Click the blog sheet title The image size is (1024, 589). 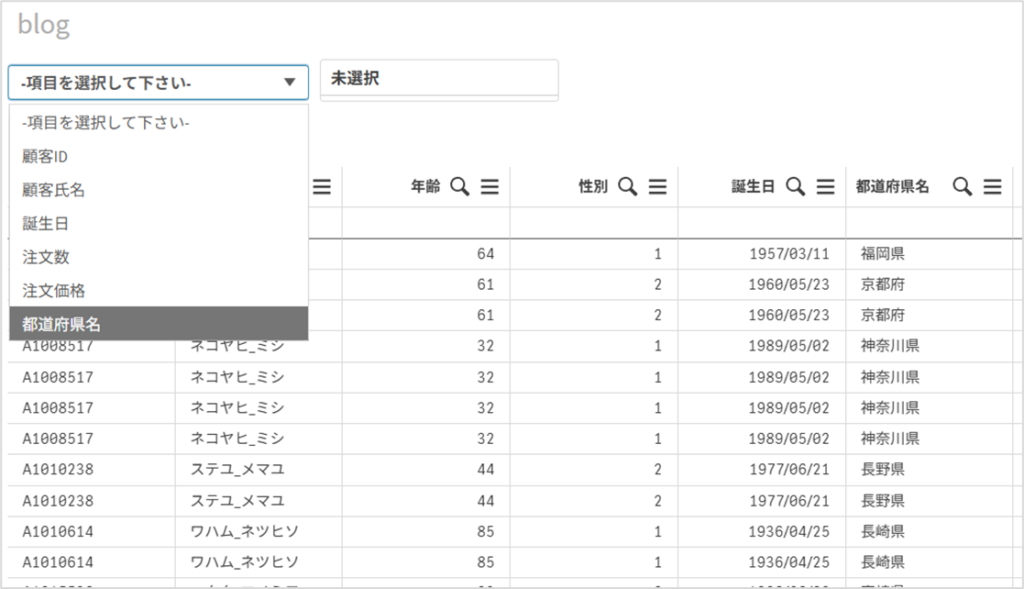click(44, 25)
